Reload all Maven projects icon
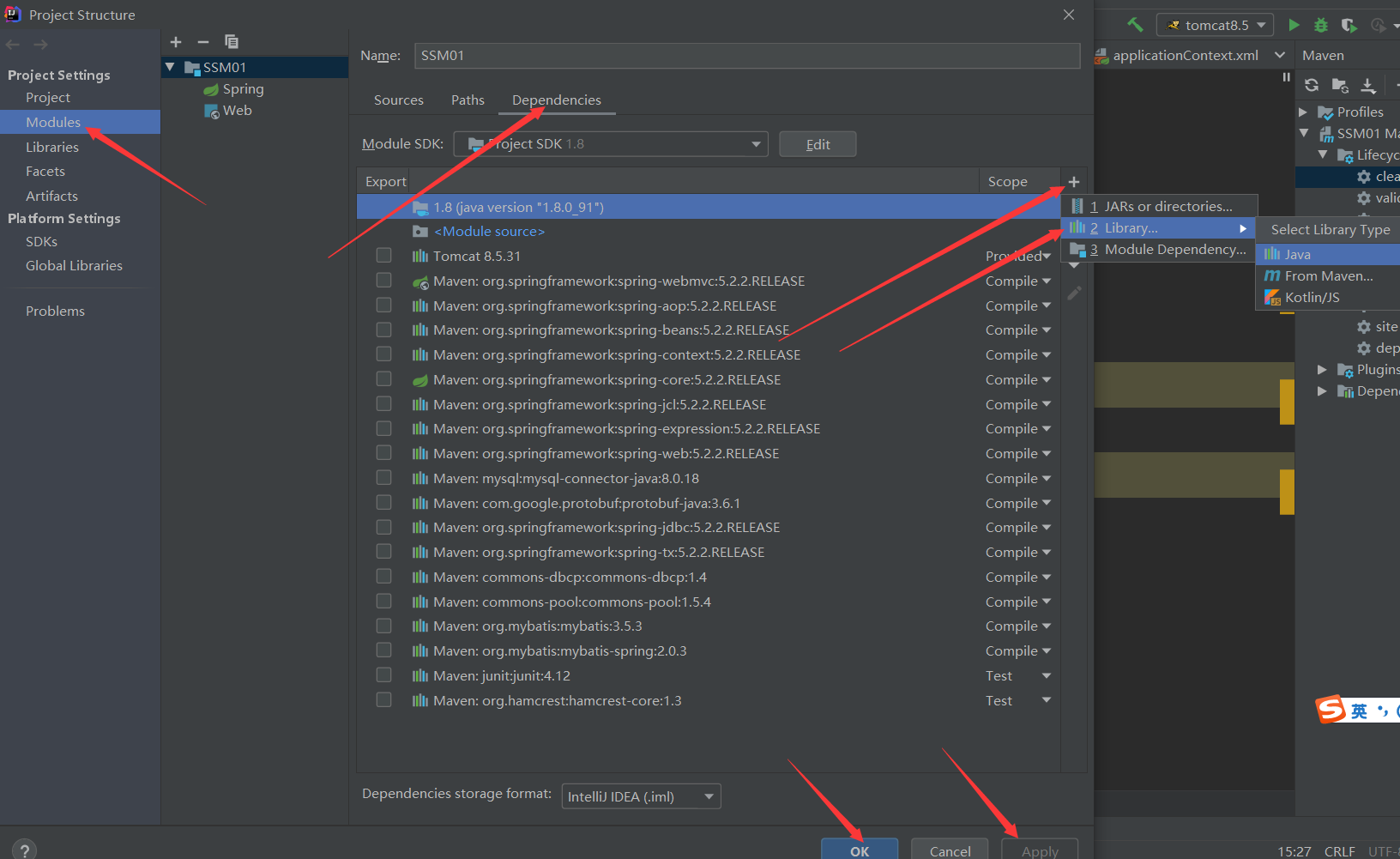The image size is (1400, 859). [1312, 84]
